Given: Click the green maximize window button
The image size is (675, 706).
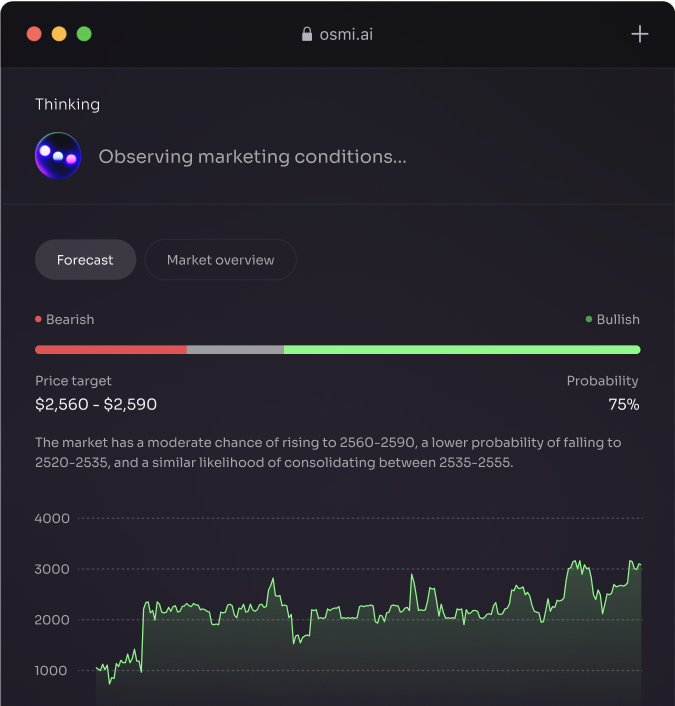Looking at the screenshot, I should pyautogui.click(x=84, y=34).
